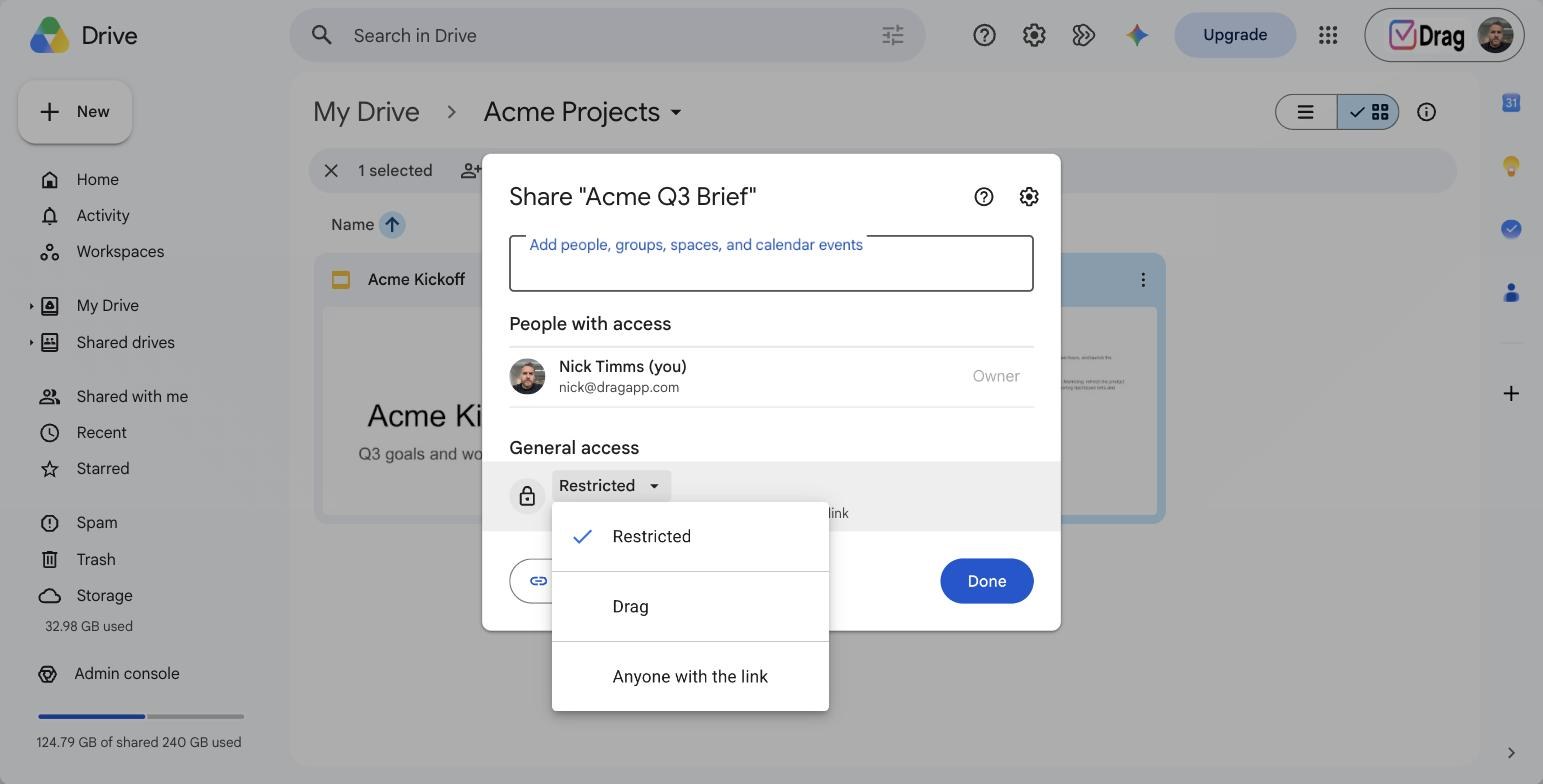The width and height of the screenshot is (1543, 784).
Task: Select Drag organization access option
Action: click(690, 607)
